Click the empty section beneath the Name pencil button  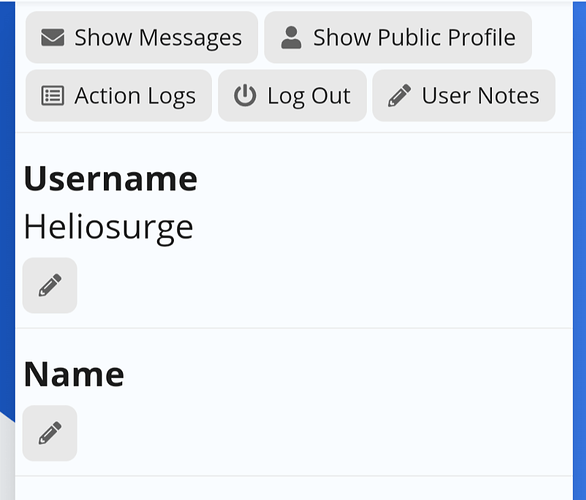click(x=294, y=488)
